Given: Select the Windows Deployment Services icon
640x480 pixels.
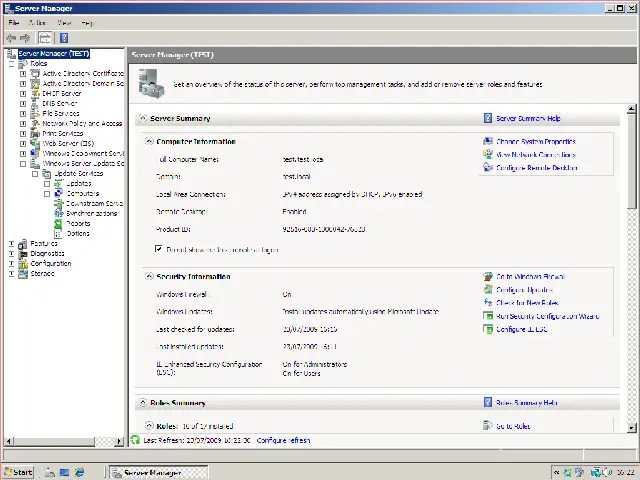Looking at the screenshot, I should 35,153.
